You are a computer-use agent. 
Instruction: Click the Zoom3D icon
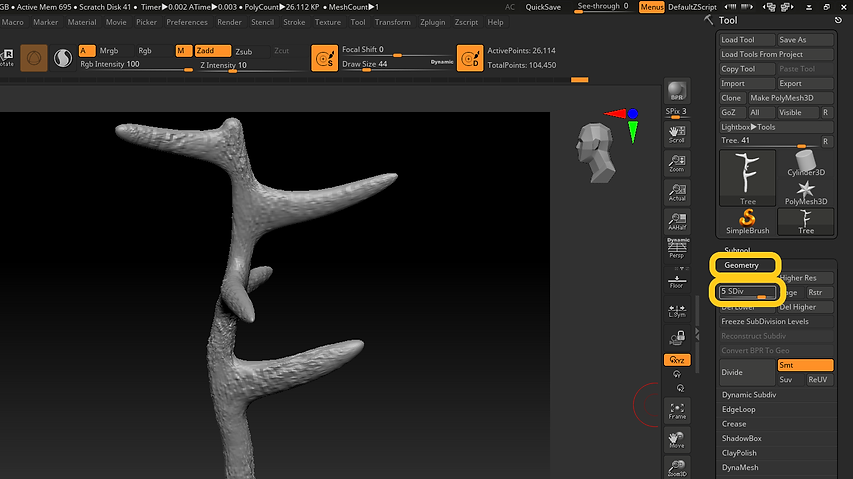tap(677, 468)
